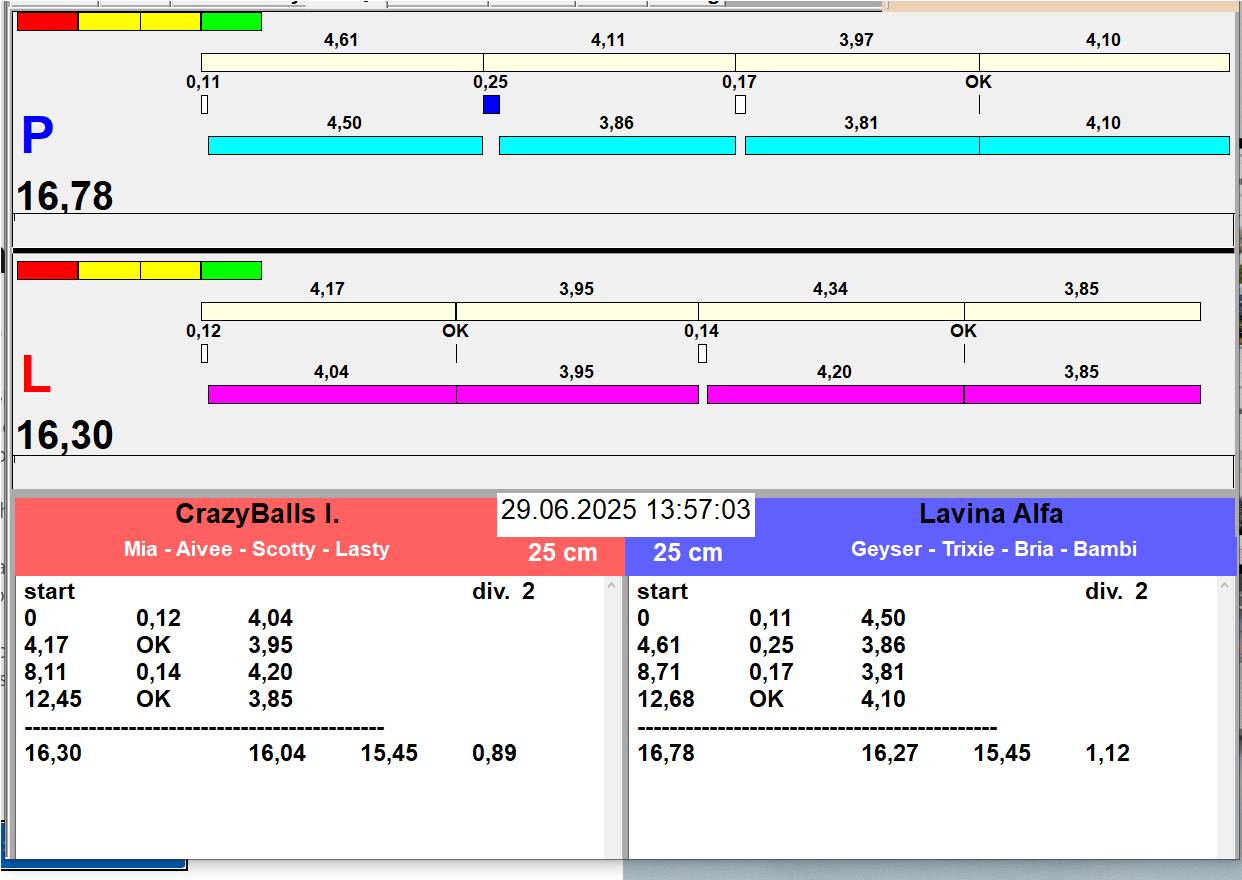Click the 0,14 changeover marker in lane L
Screen dimensions: 1242x880
tap(702, 353)
